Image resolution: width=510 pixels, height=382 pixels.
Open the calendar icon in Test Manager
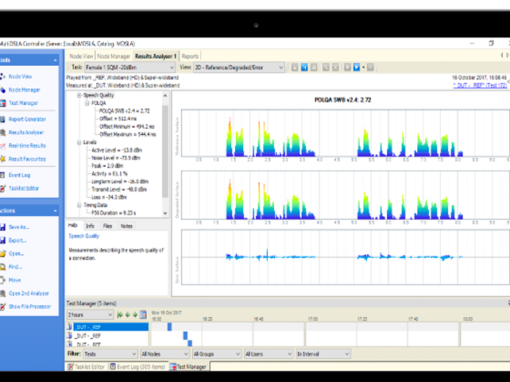point(143,315)
